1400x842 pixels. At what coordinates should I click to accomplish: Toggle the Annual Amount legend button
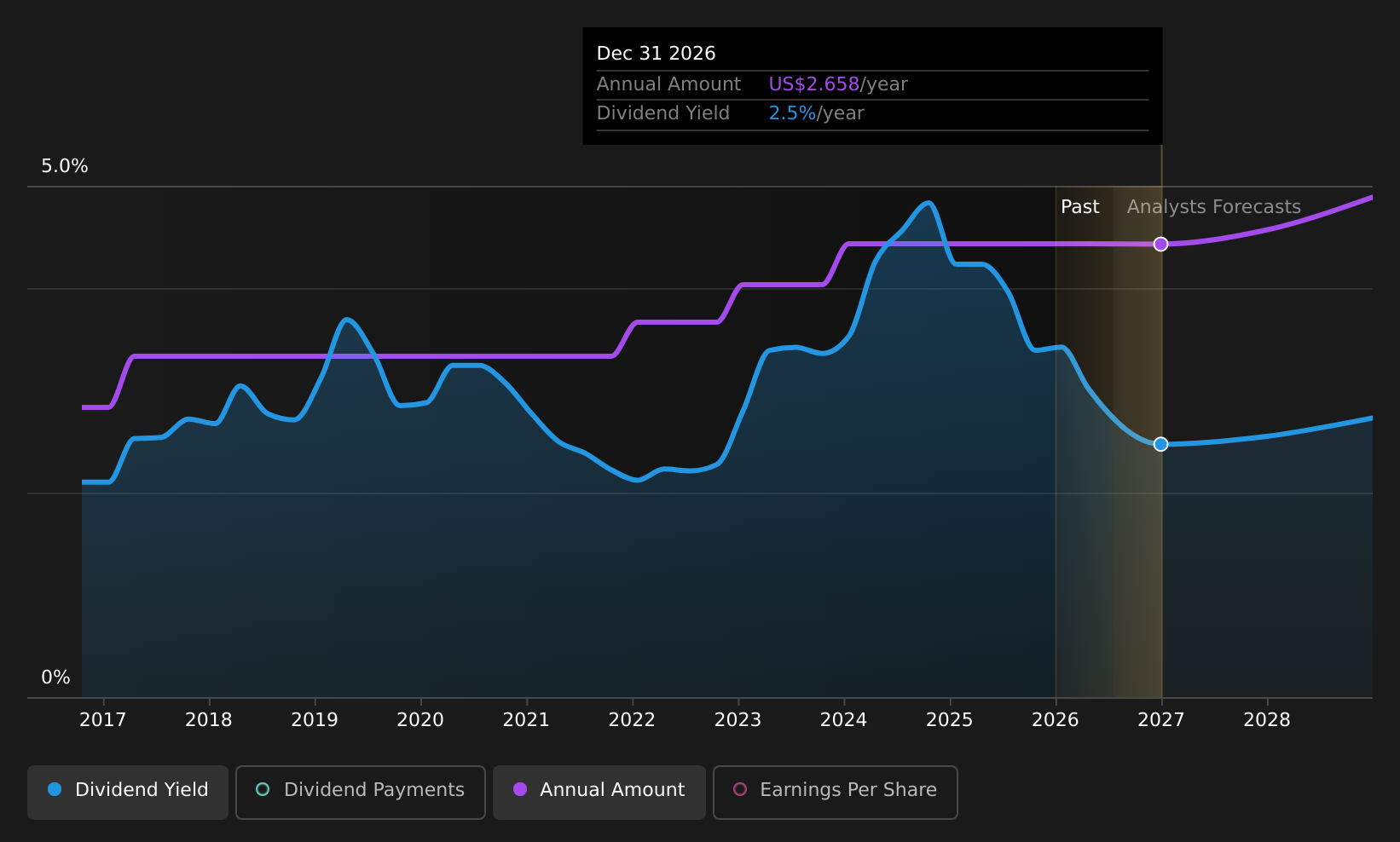click(x=599, y=792)
